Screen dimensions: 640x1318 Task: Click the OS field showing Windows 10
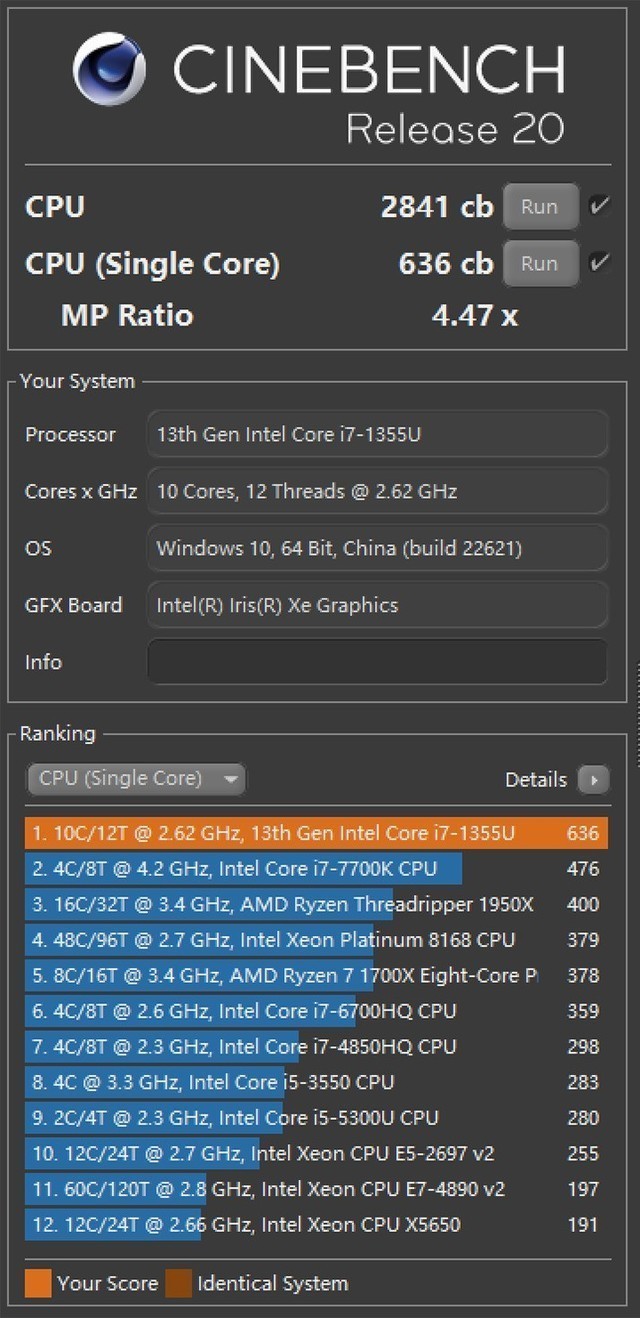[x=377, y=548]
